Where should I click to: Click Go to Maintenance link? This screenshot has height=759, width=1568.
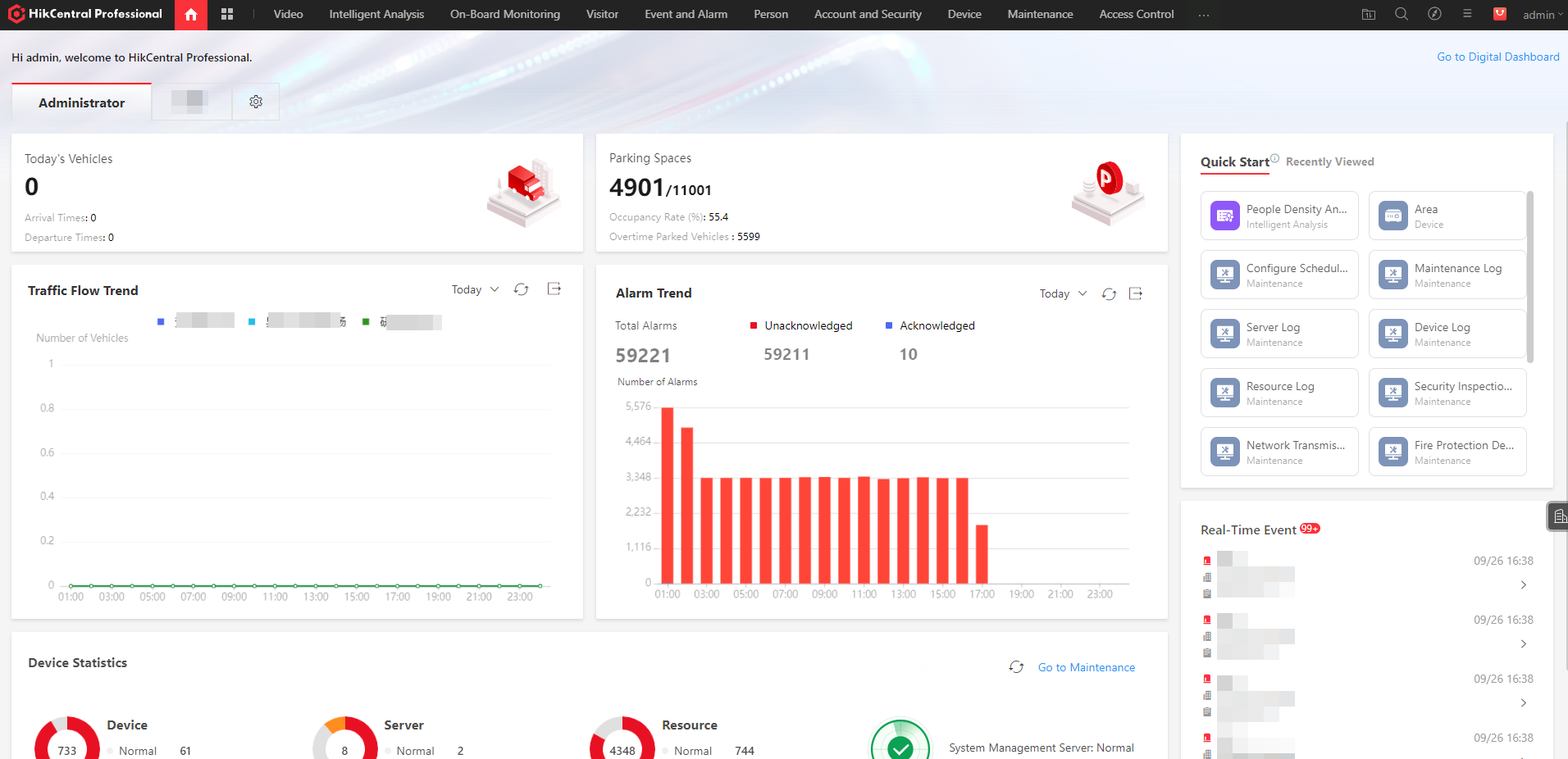[x=1086, y=667]
